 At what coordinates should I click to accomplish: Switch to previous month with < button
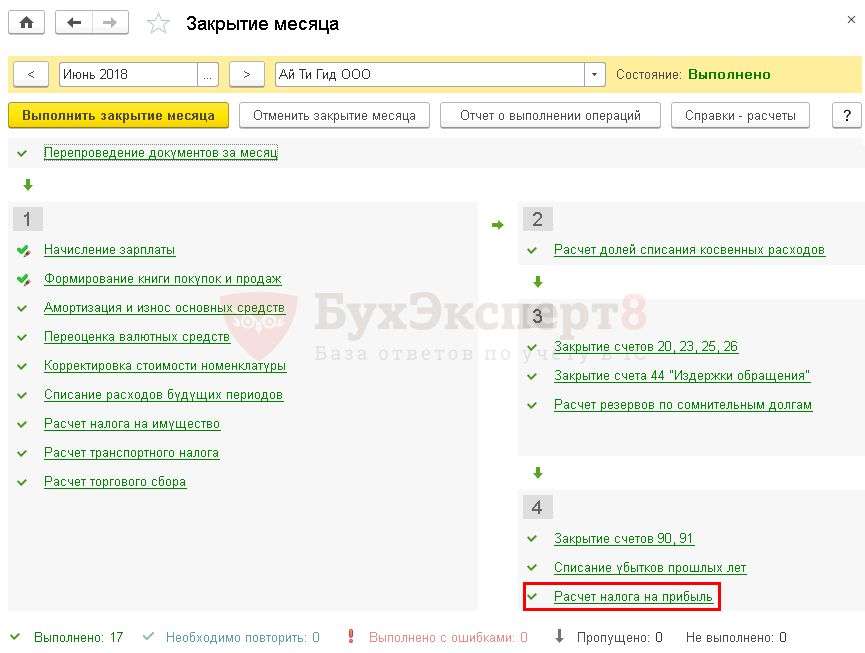pos(31,74)
